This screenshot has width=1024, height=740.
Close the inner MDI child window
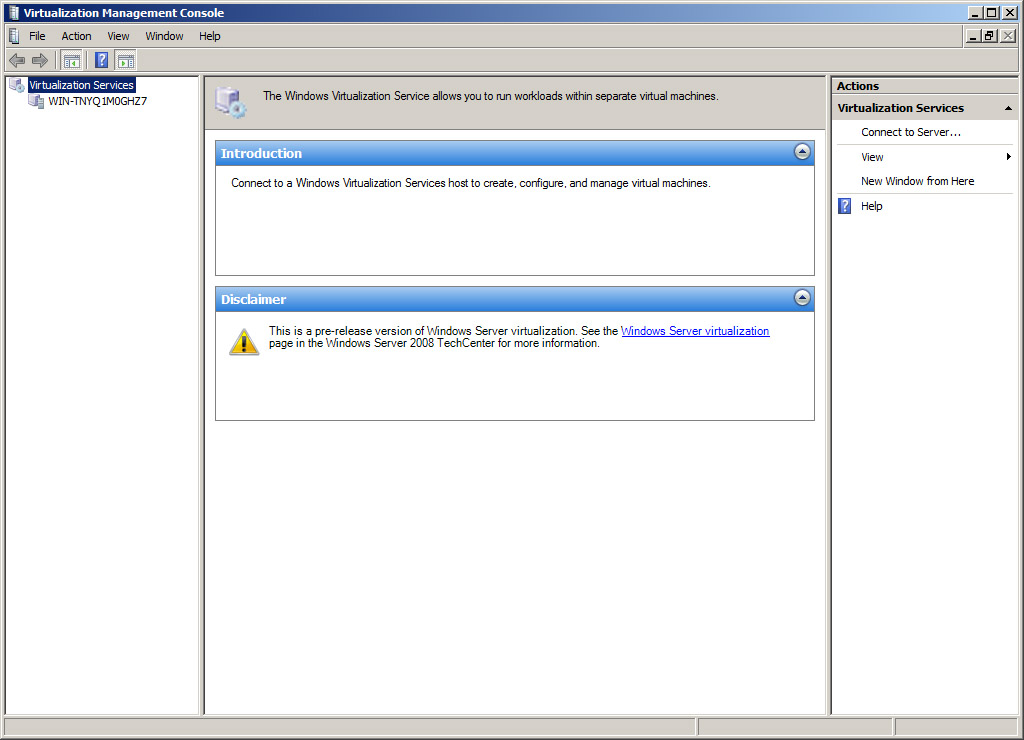click(1008, 36)
